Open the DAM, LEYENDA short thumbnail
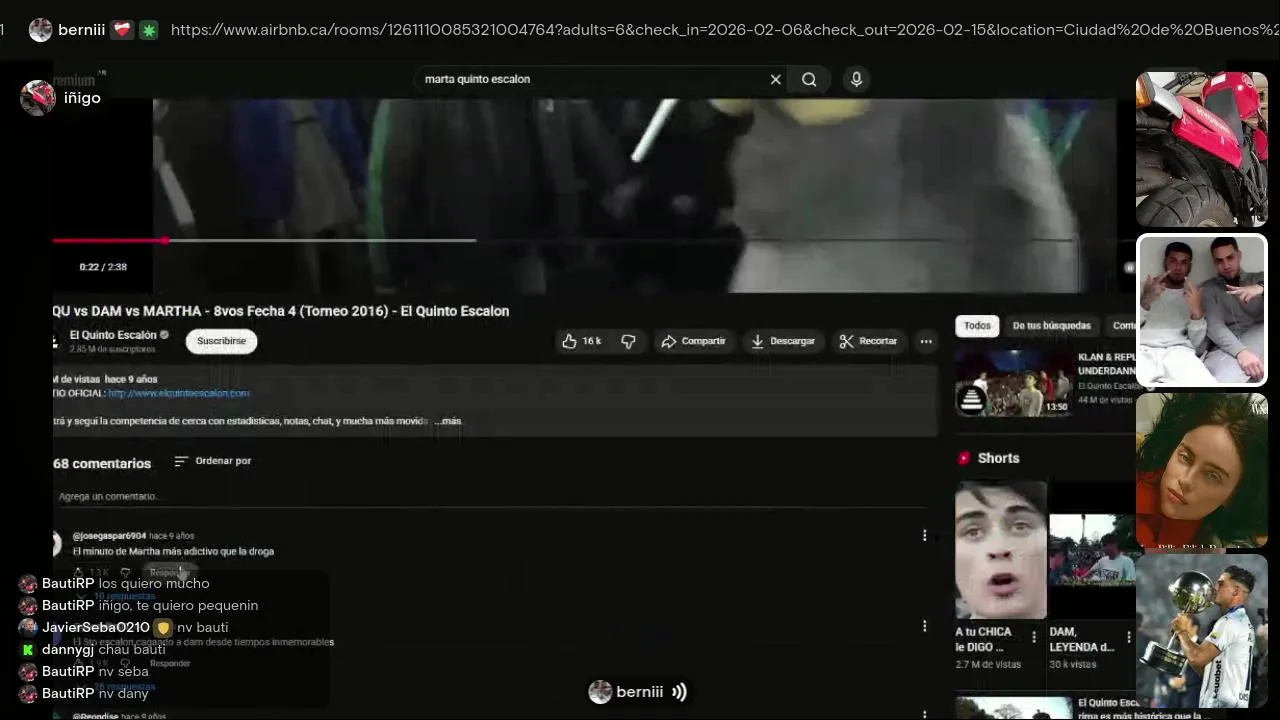The image size is (1280, 720). click(x=1093, y=550)
